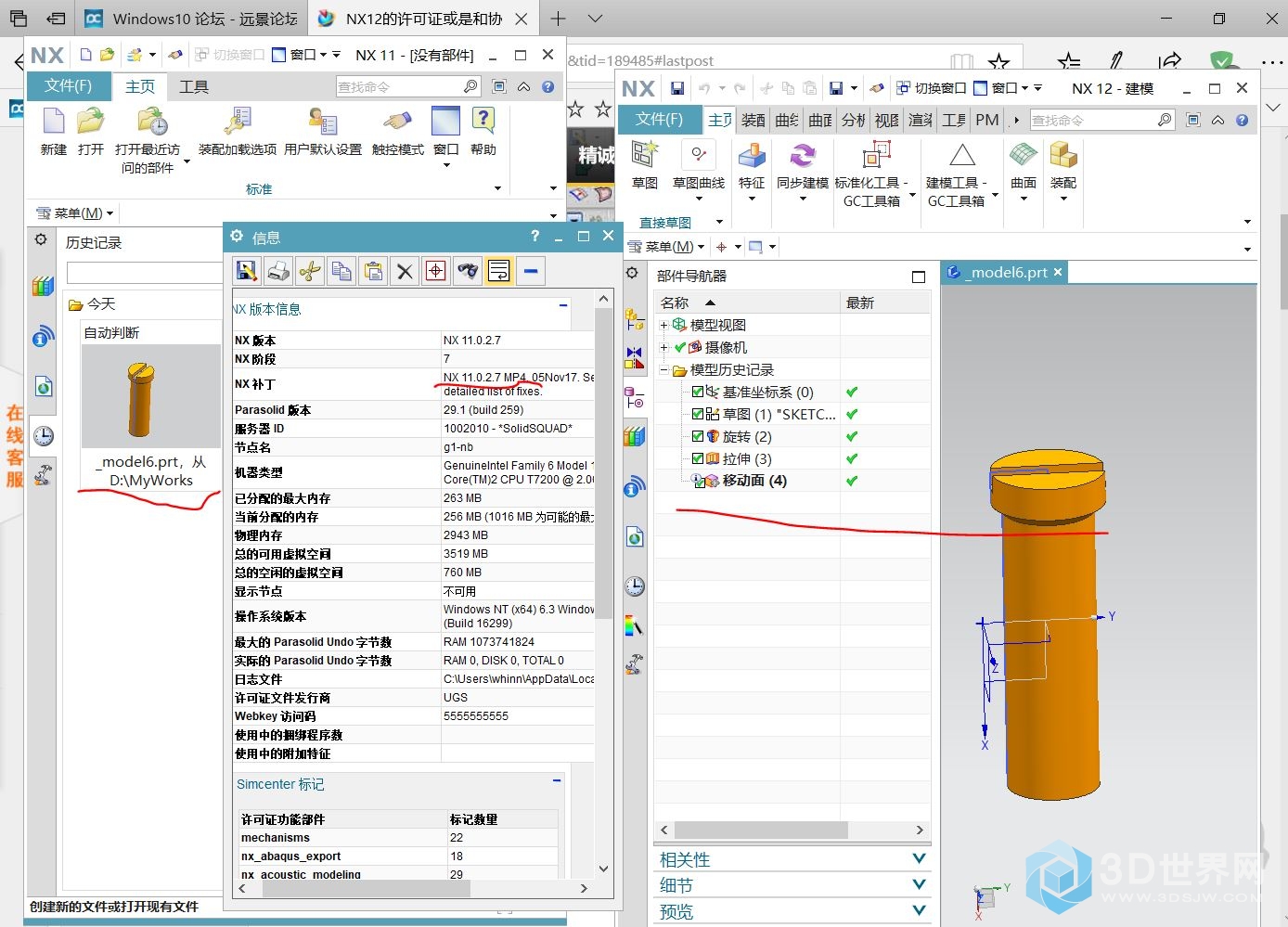Save the part using NX 12 save icon
Image resolution: width=1288 pixels, height=927 pixels.
pyautogui.click(x=677, y=88)
